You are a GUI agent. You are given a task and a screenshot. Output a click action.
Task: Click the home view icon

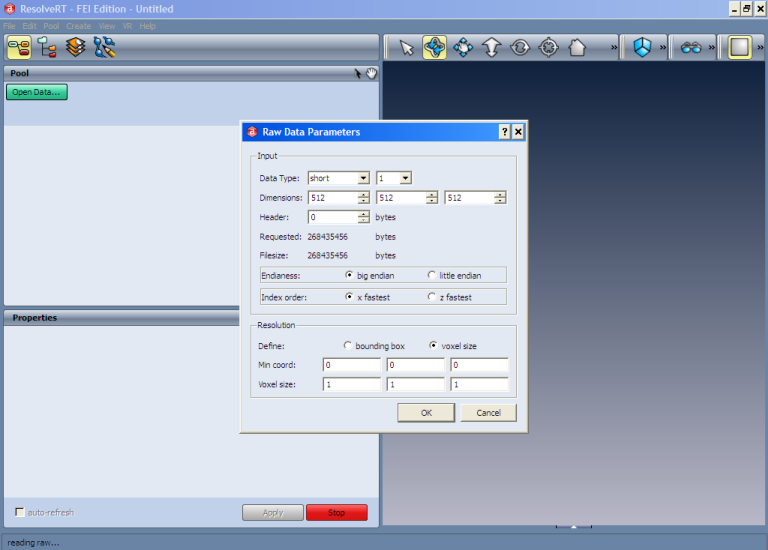577,47
